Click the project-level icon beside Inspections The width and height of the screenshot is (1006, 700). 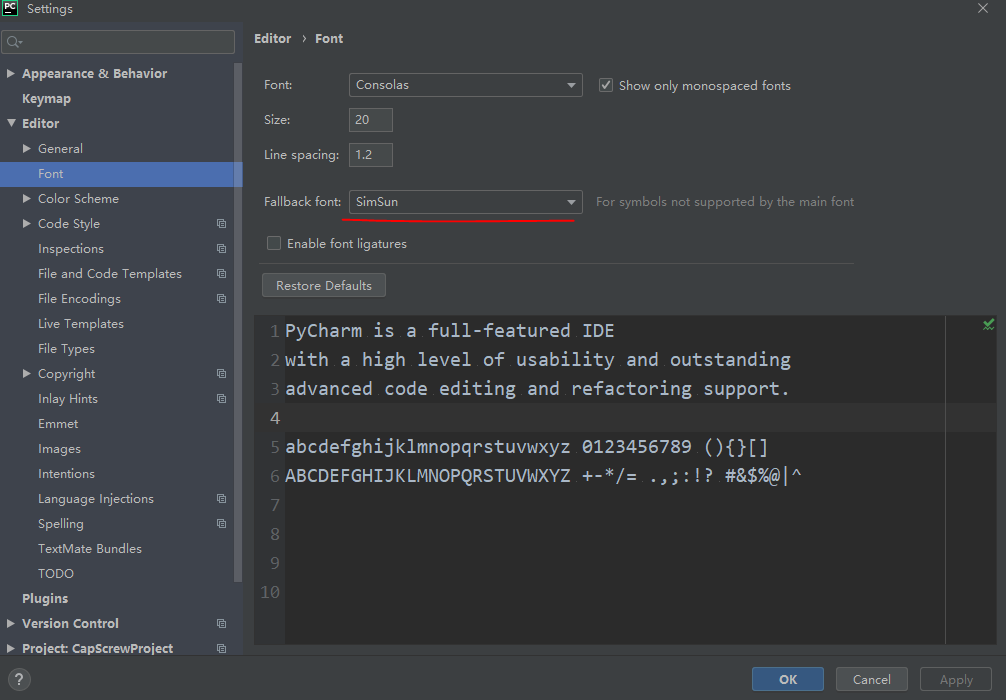click(221, 248)
